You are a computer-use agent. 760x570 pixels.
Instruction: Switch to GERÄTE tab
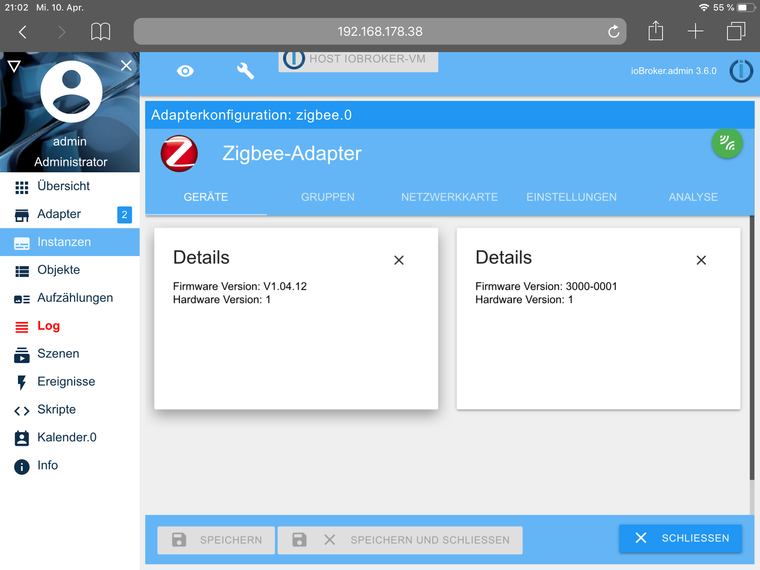point(206,197)
